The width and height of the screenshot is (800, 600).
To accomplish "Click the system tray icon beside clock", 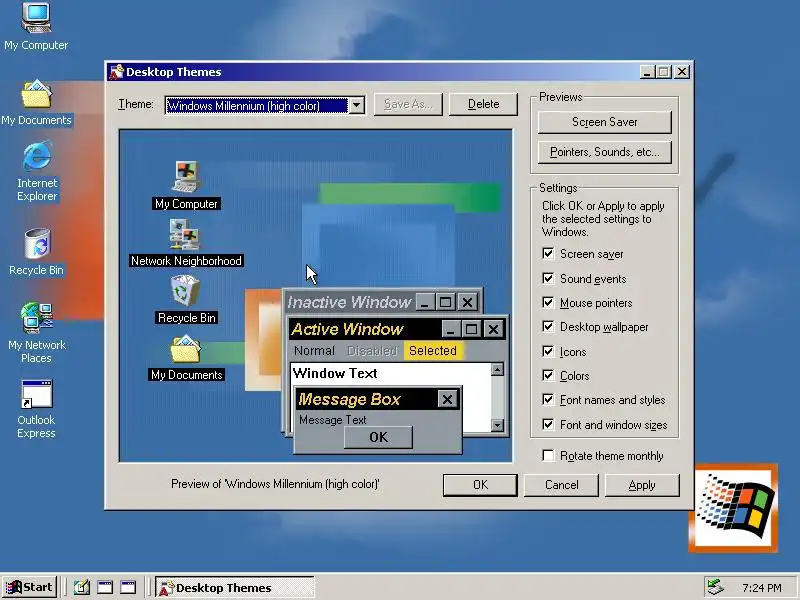I will [x=715, y=587].
